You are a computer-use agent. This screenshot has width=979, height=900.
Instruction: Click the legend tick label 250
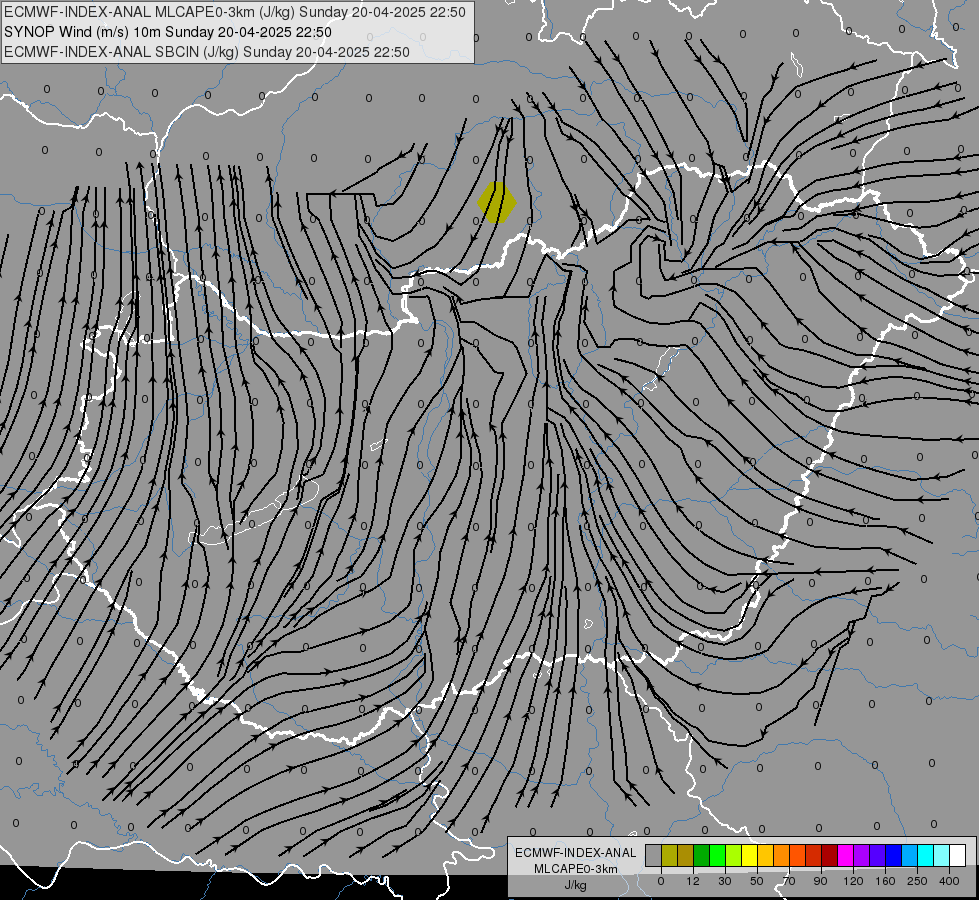tap(917, 881)
